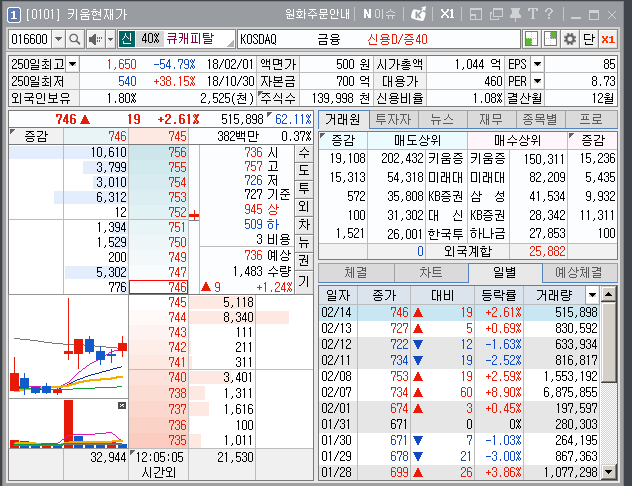Switch to the 프로 tab
The image size is (632, 486).
click(x=591, y=120)
